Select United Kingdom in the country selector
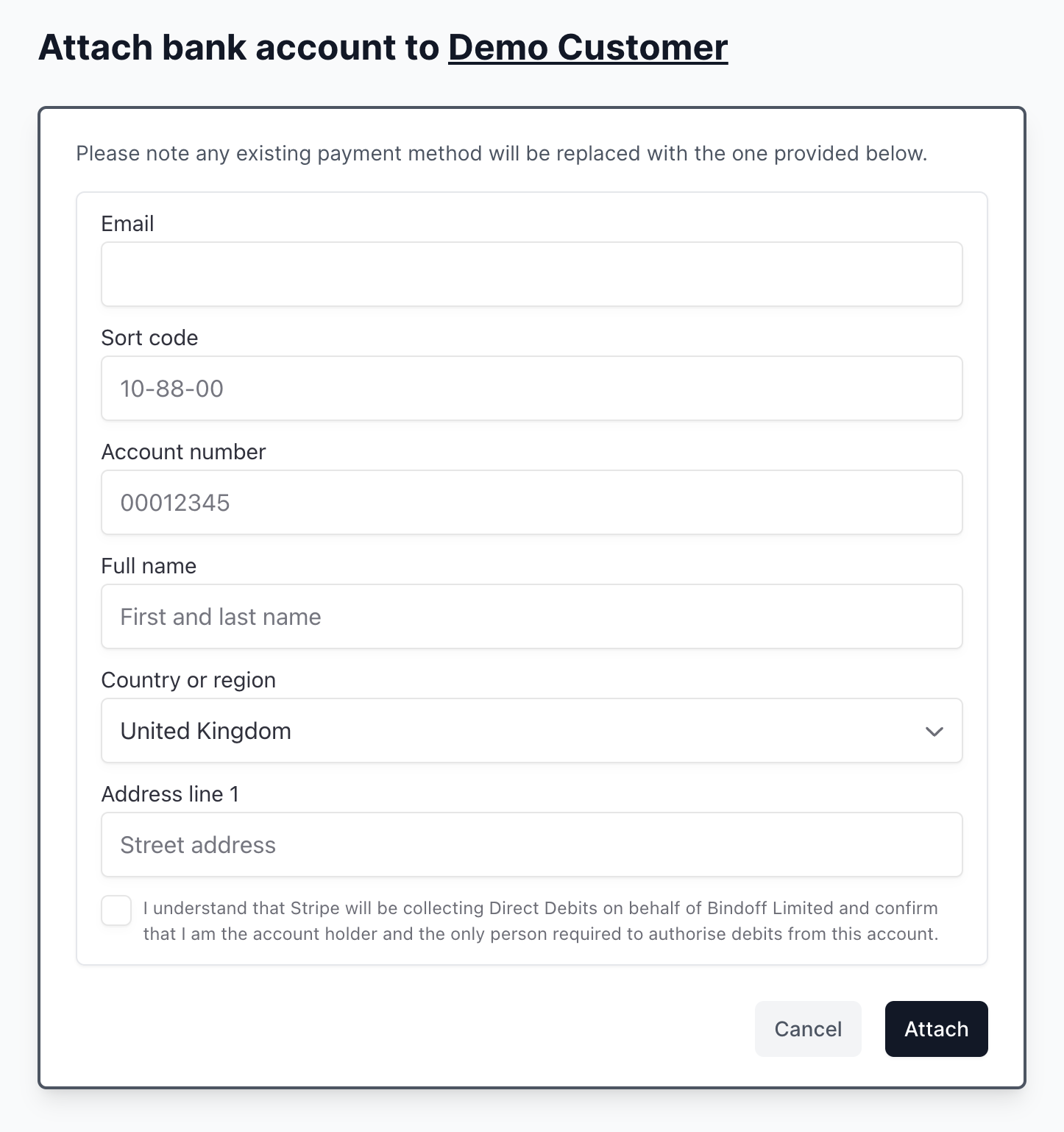 point(531,730)
